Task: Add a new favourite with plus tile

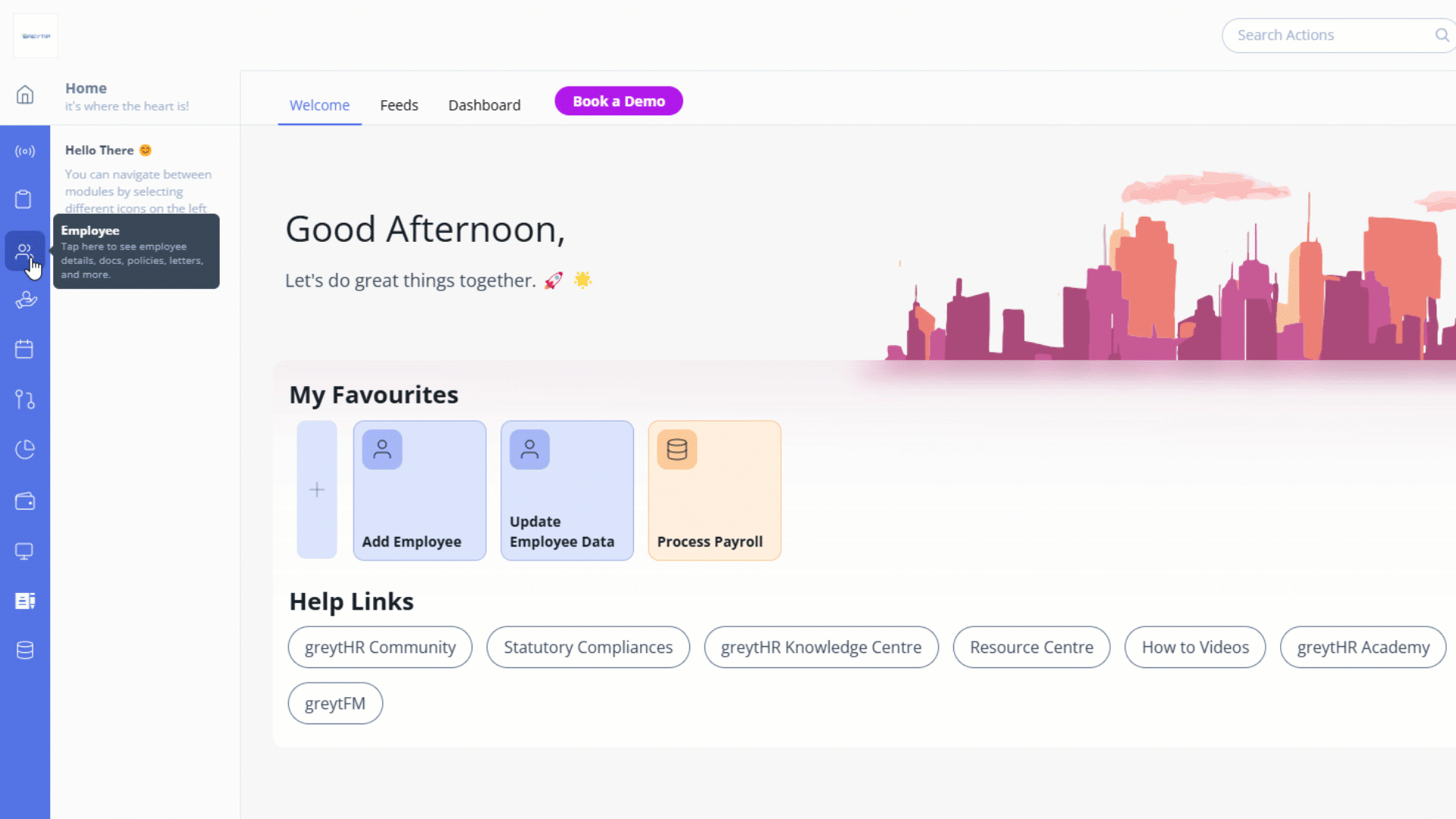Action: pos(317,490)
